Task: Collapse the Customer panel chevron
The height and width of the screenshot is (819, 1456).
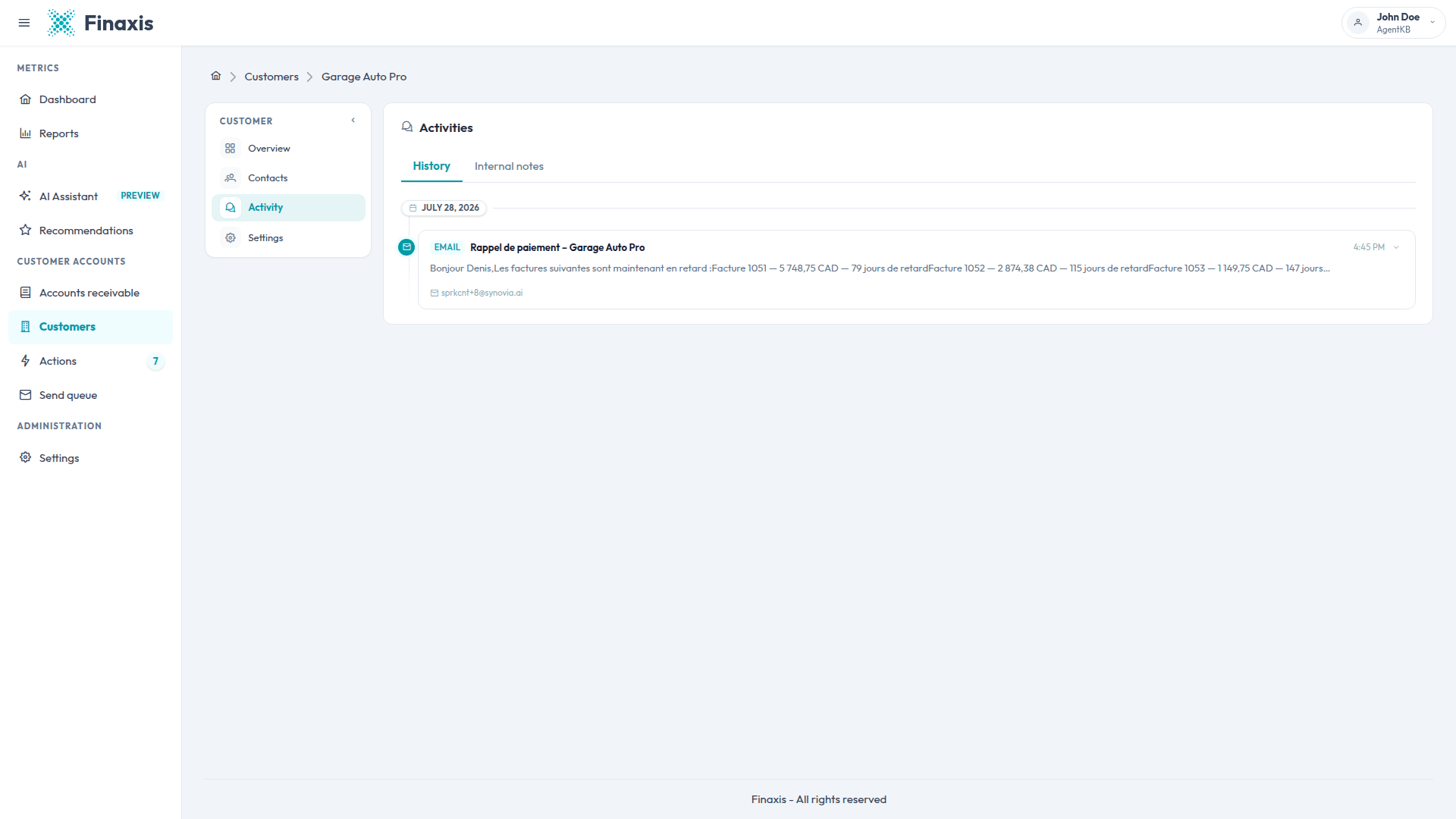Action: pyautogui.click(x=353, y=121)
